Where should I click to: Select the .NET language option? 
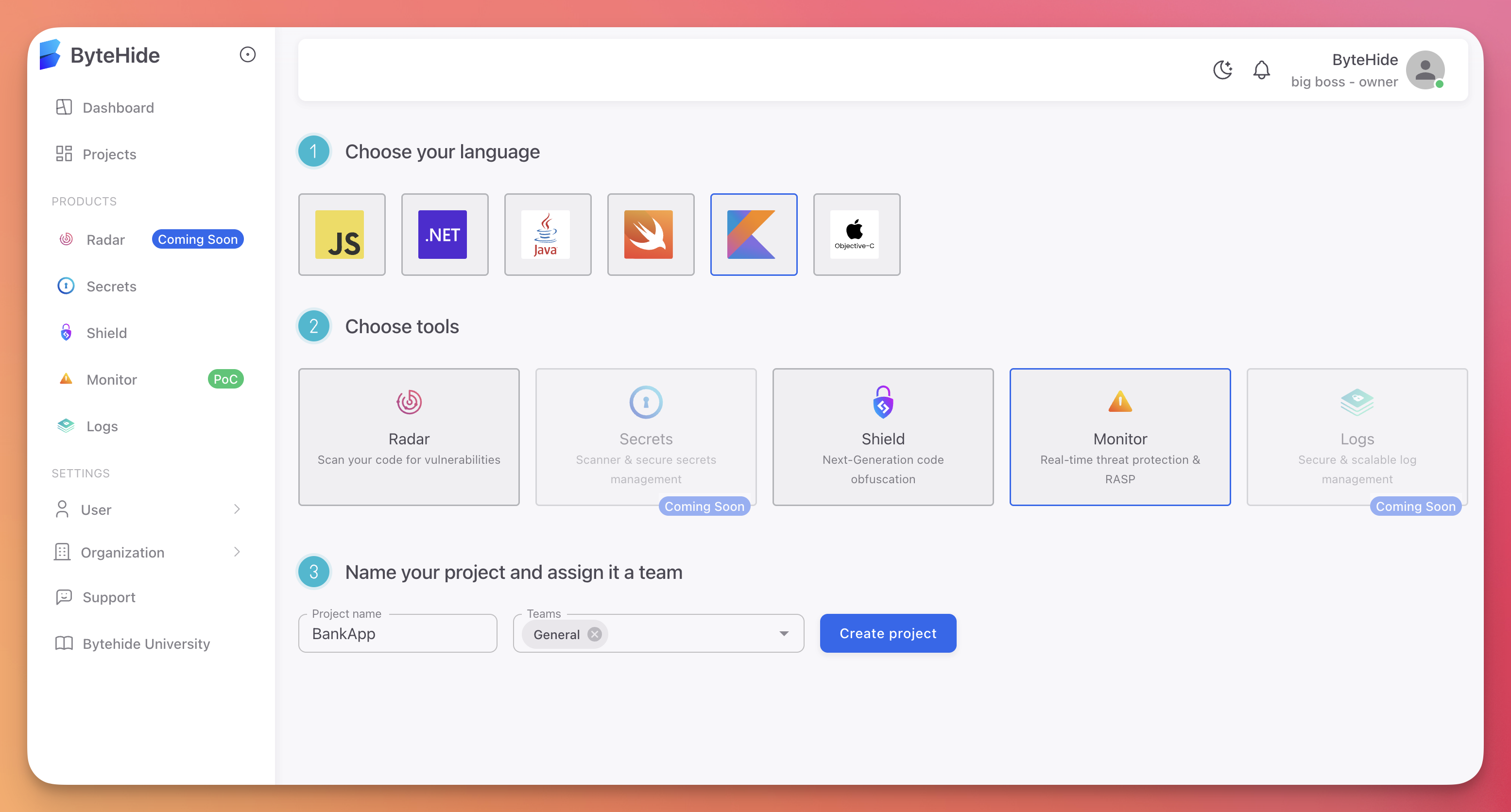click(445, 234)
